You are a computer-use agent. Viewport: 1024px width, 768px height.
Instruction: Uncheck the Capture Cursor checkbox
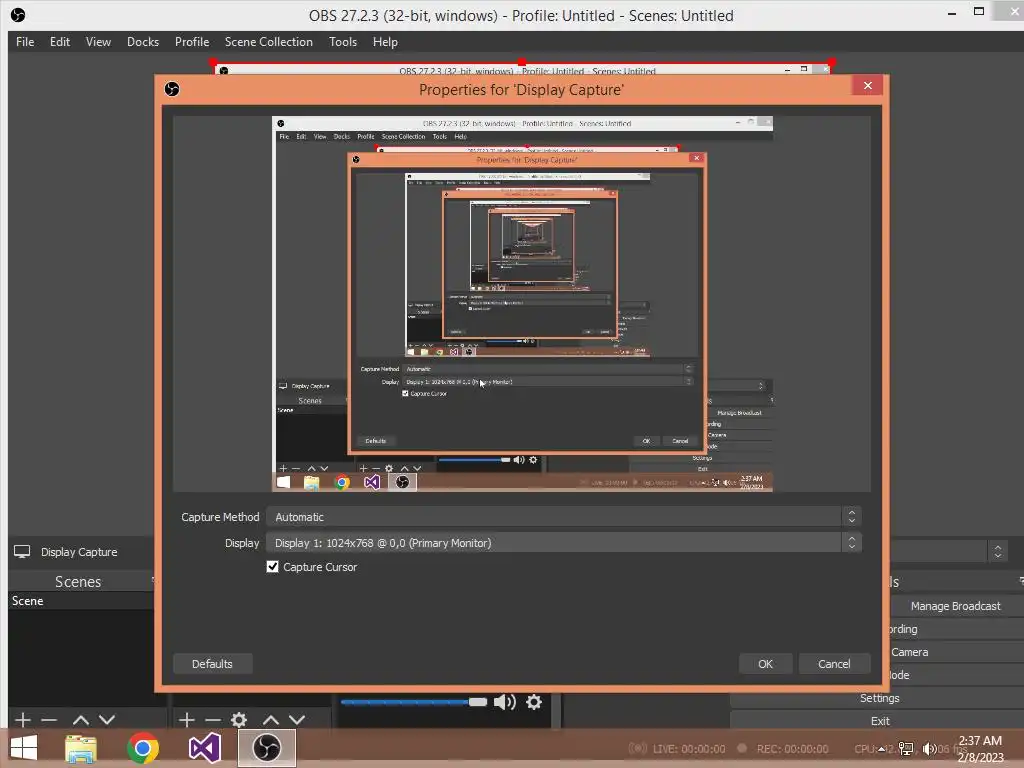(272, 567)
